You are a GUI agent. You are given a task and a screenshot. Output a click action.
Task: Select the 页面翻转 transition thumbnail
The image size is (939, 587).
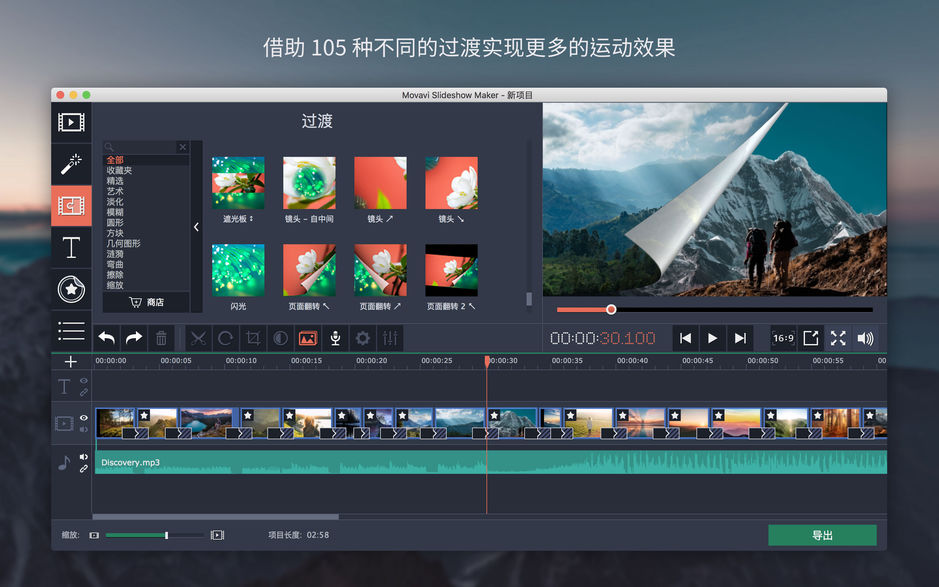(309, 270)
